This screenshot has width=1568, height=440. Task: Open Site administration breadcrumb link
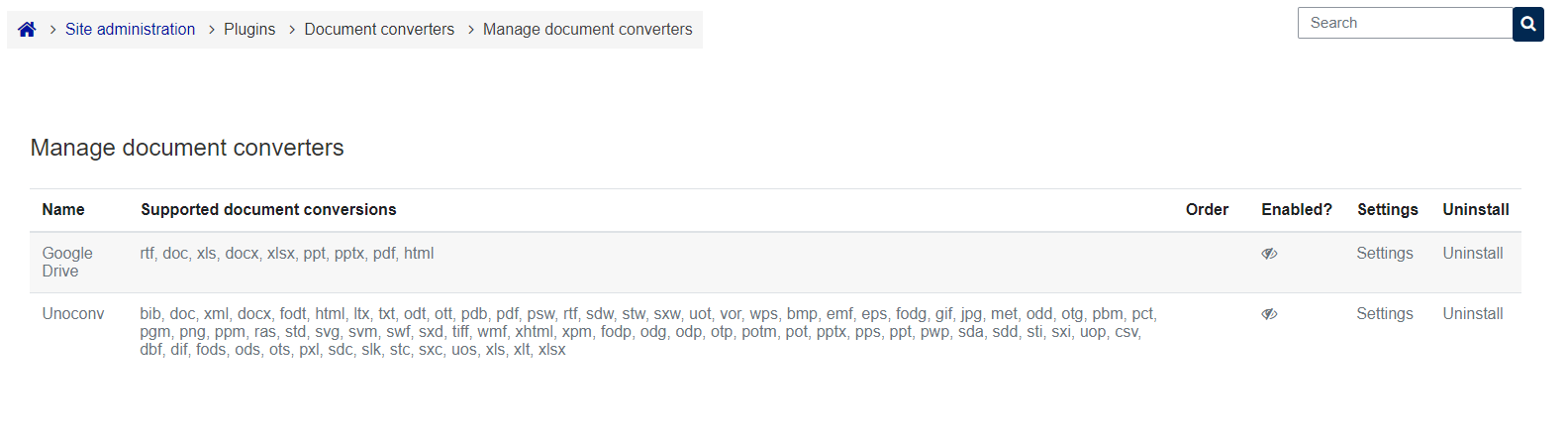[131, 30]
